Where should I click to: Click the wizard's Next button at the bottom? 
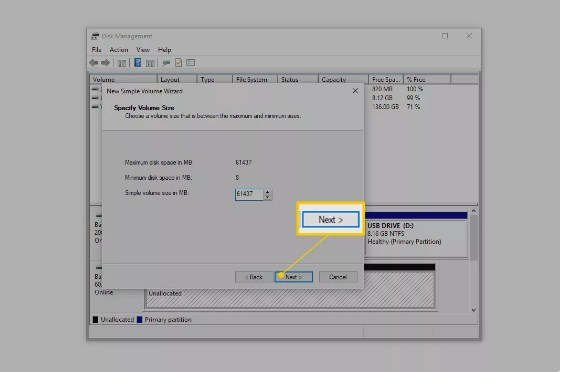tap(294, 276)
